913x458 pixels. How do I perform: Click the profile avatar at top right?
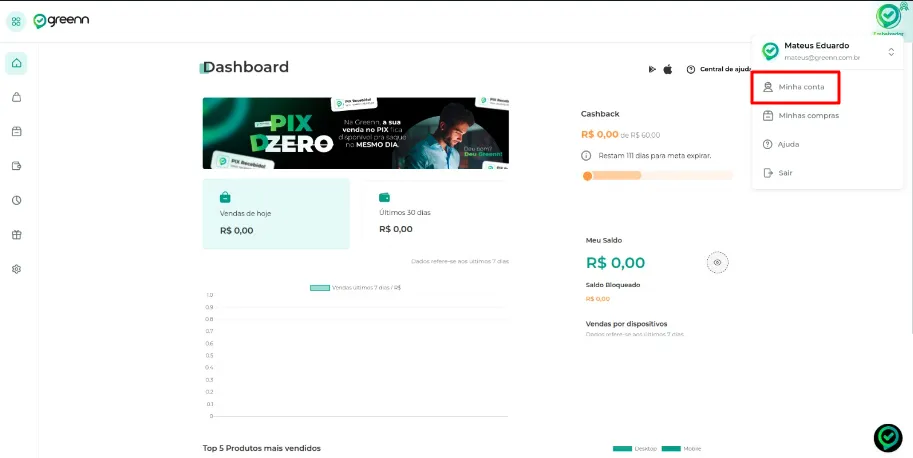[889, 16]
